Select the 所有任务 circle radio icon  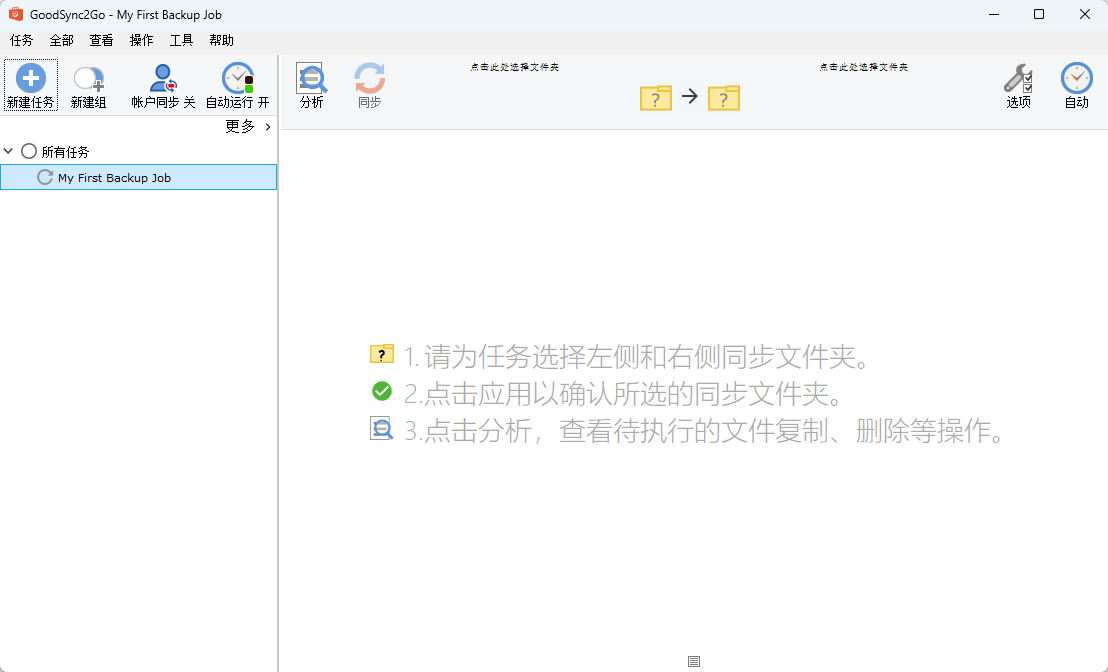pos(29,151)
